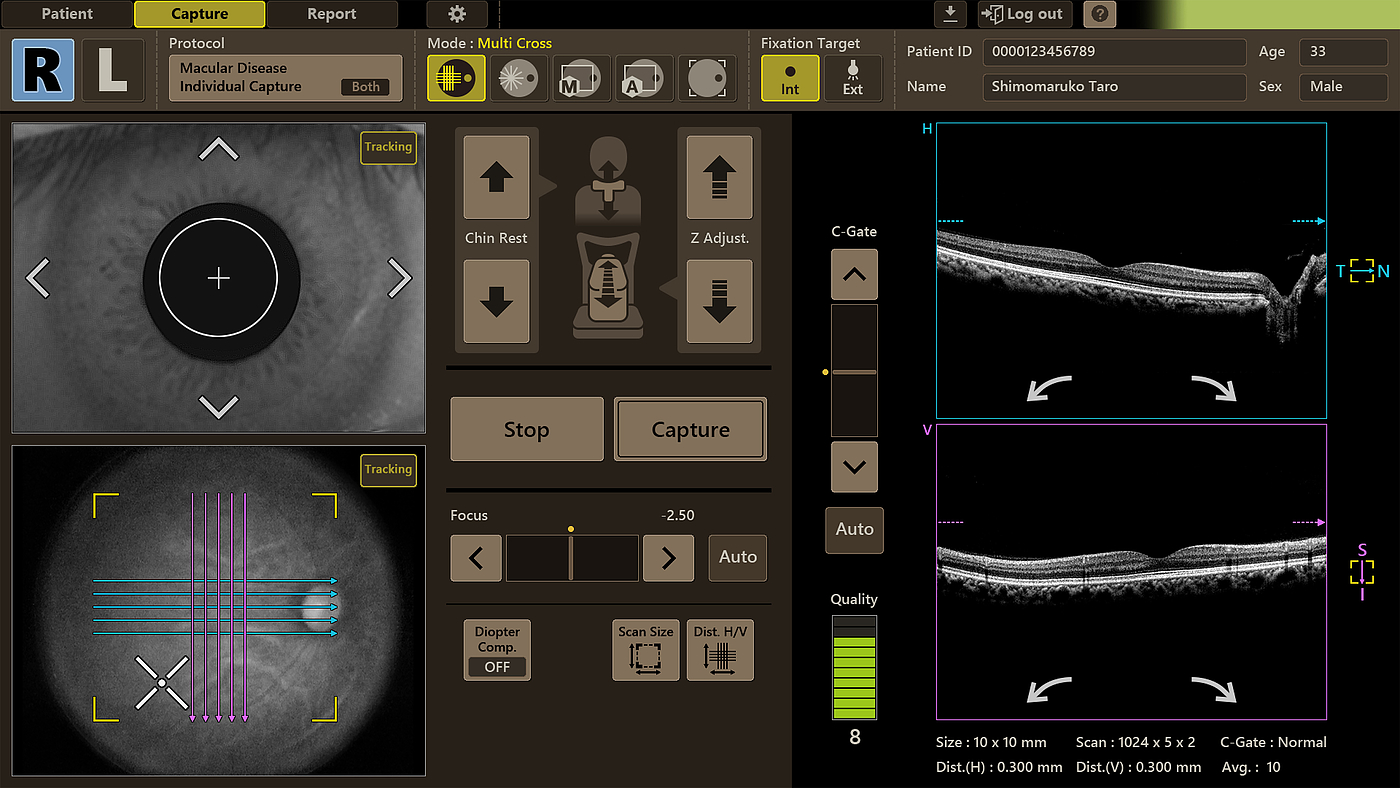Increase focus with the right chevron

(668, 558)
